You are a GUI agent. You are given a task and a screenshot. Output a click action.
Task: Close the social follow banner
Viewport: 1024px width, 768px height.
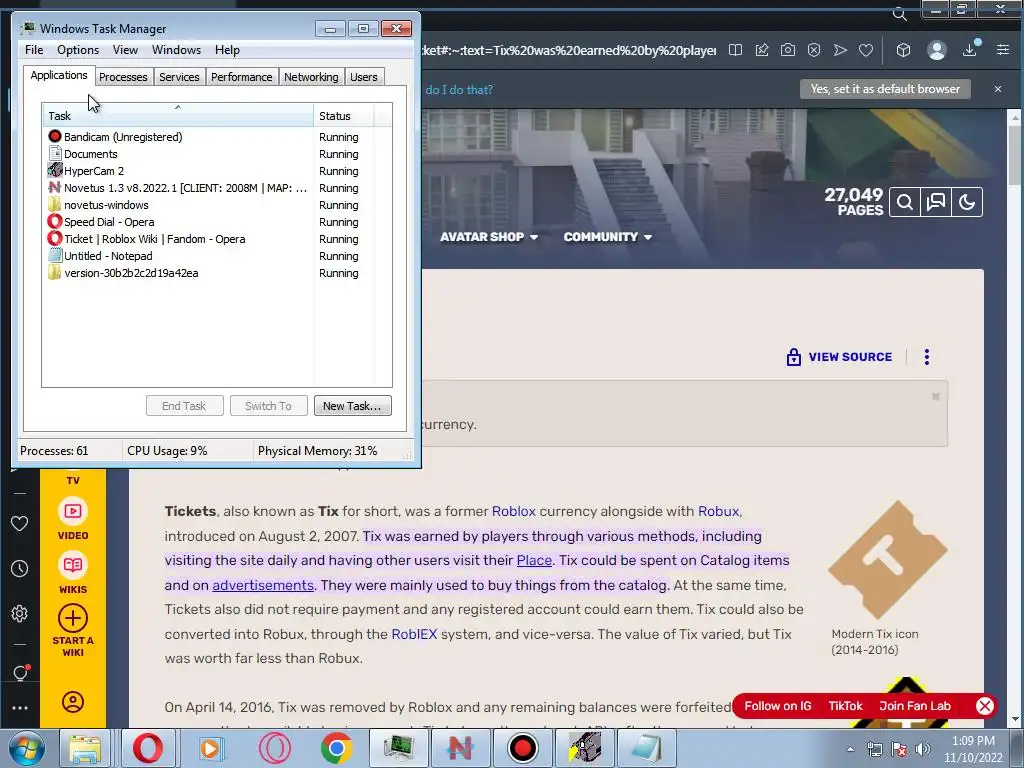(985, 706)
